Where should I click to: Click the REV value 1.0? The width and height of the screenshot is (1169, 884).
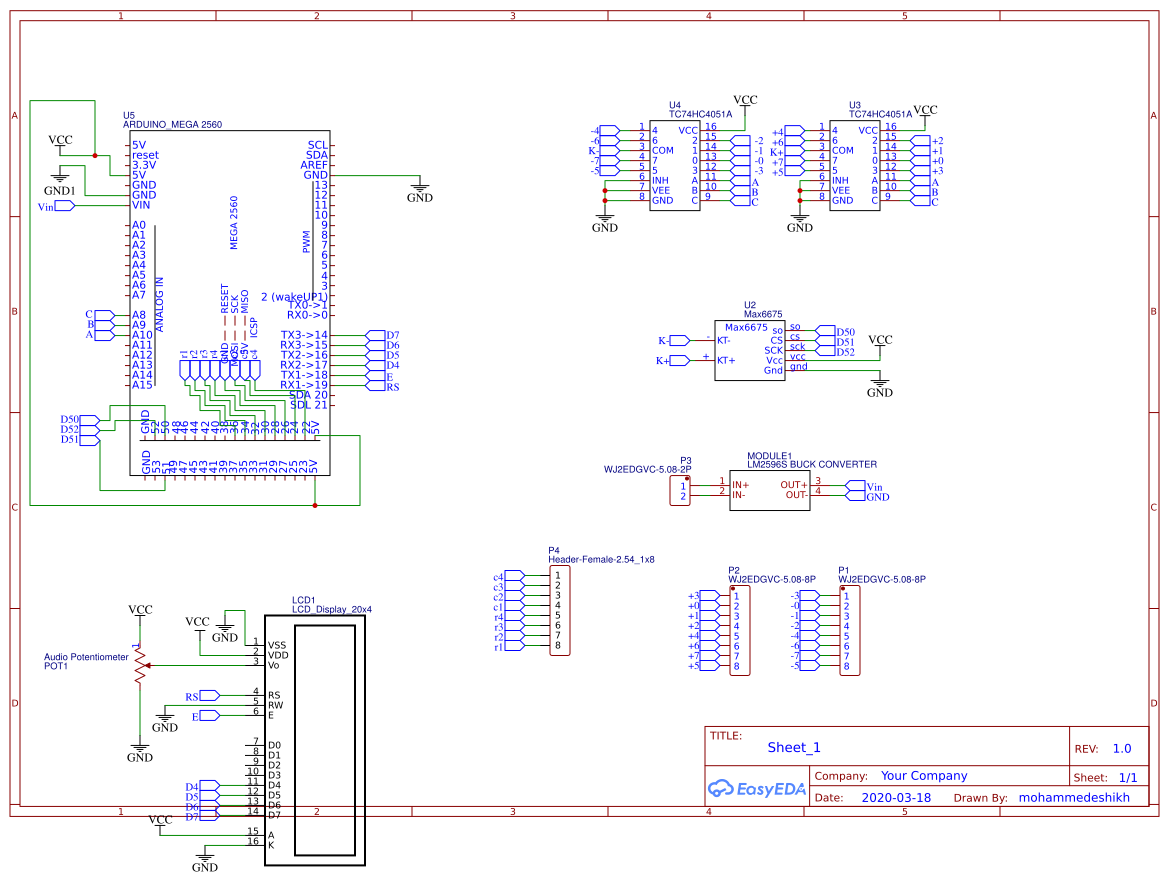point(1122,748)
